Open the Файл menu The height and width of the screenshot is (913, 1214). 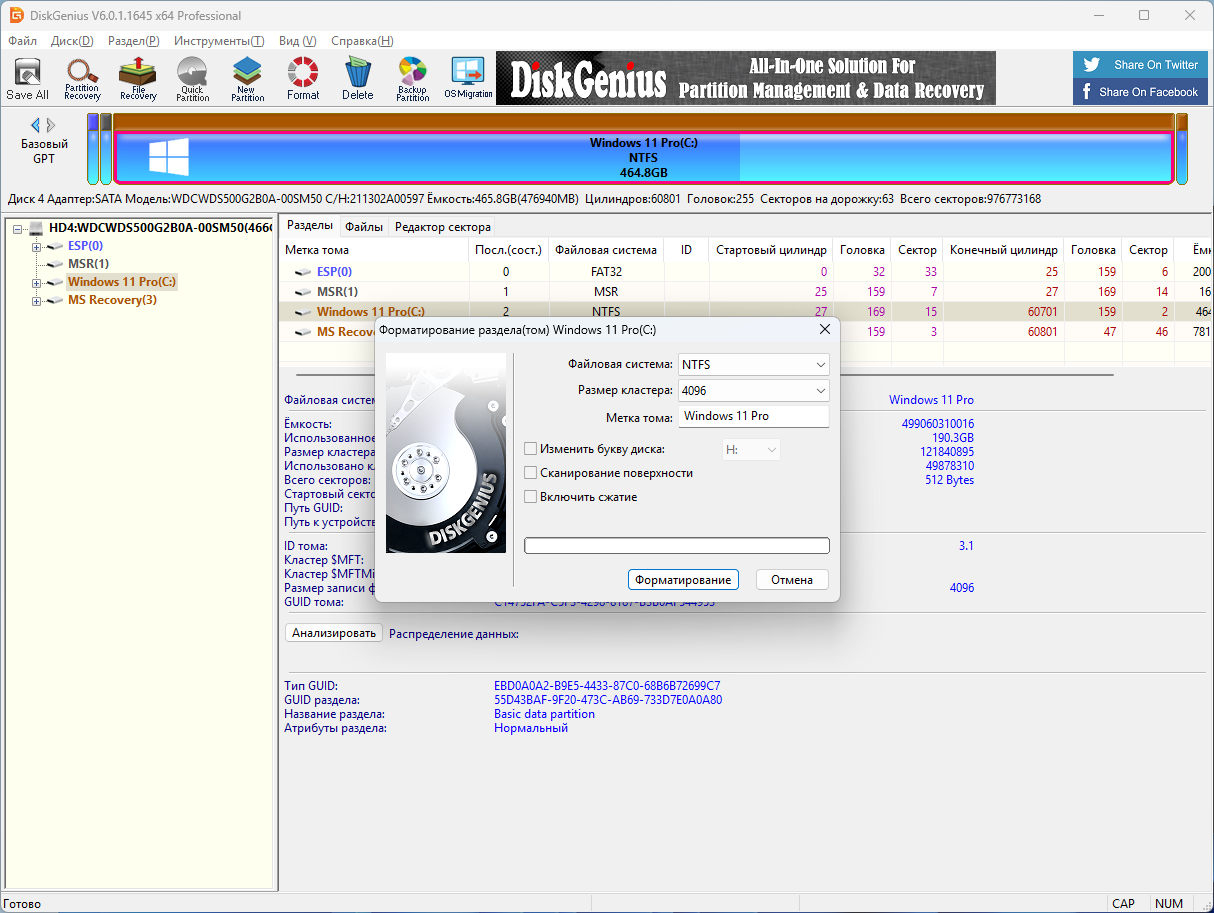point(22,41)
